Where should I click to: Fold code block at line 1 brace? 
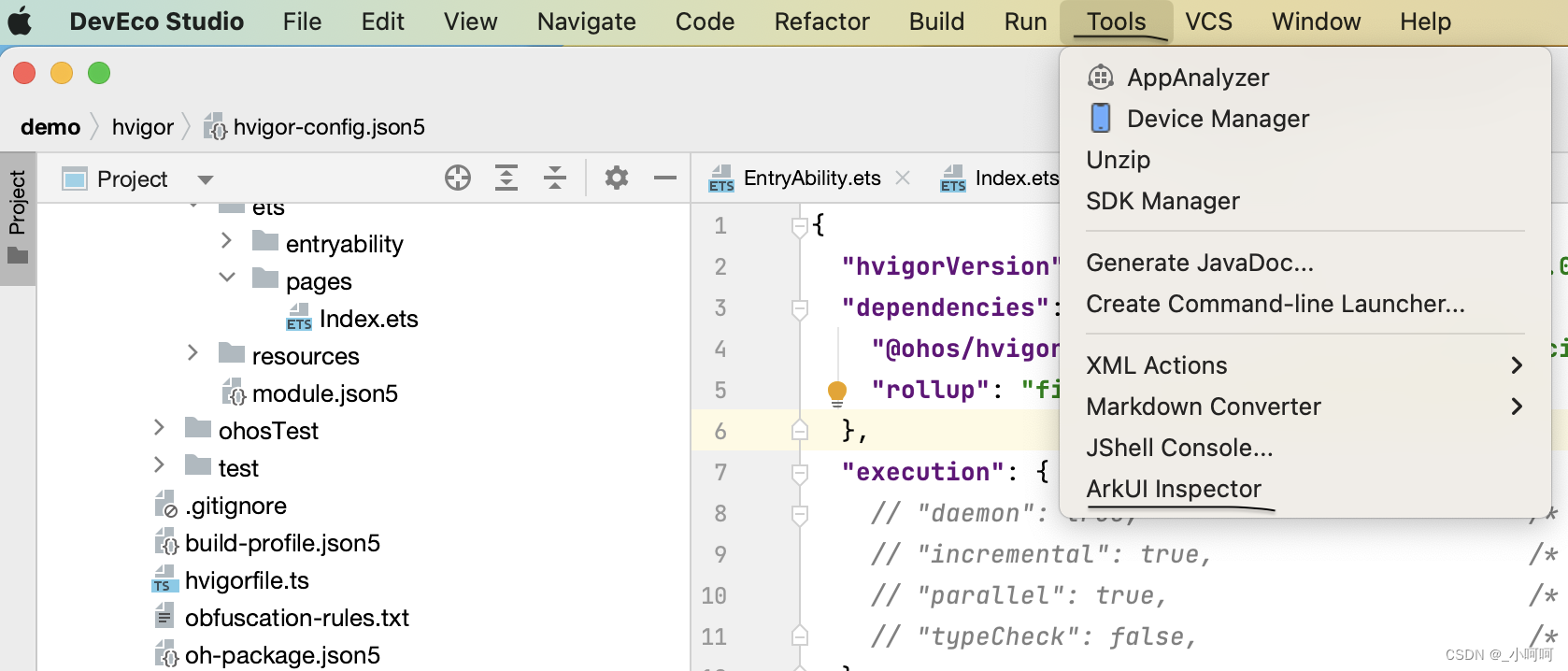point(800,226)
